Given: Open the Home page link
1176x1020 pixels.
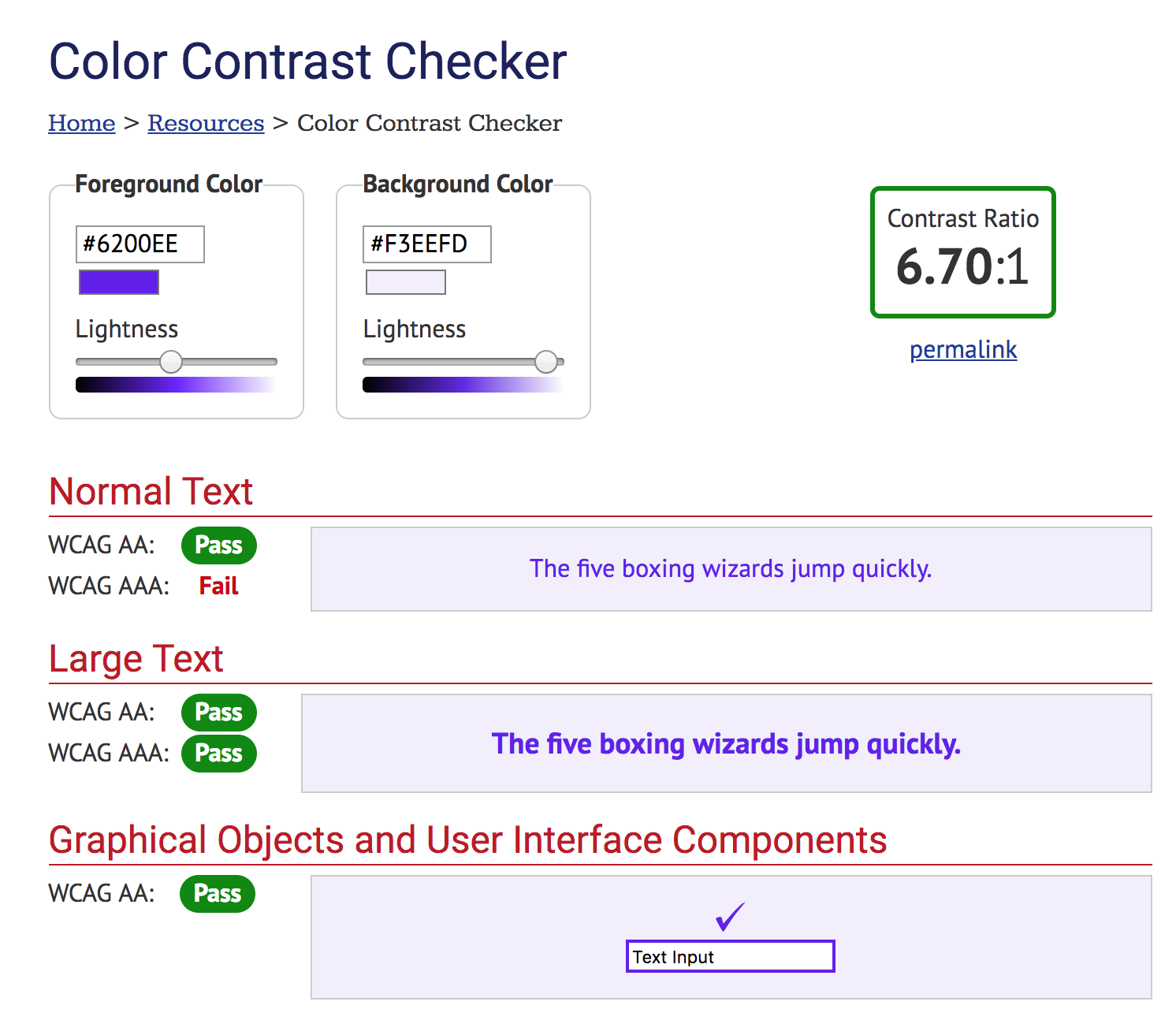Looking at the screenshot, I should click(81, 123).
